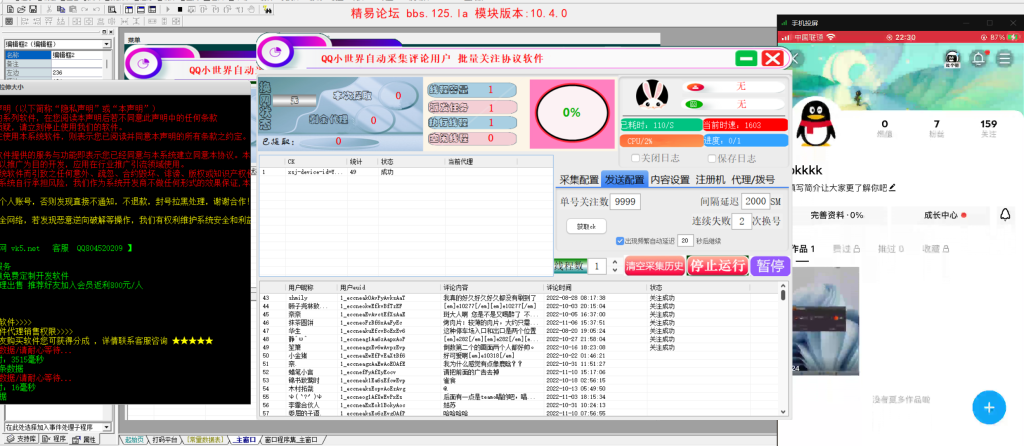Switch to the 内容设置 tab
Screen dimensions: 1024x446
pos(671,180)
